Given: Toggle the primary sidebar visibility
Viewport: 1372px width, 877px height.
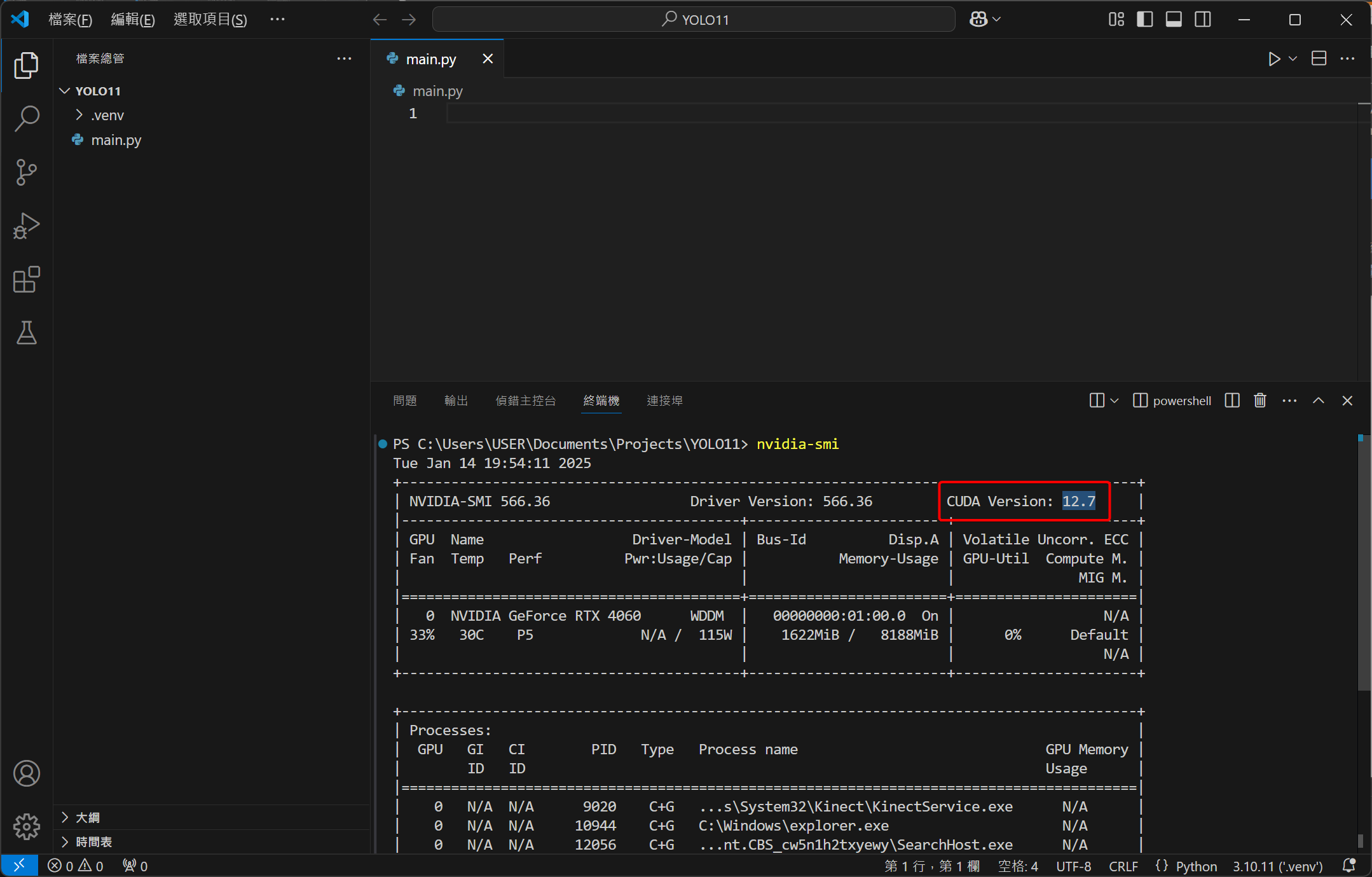Looking at the screenshot, I should (1145, 20).
